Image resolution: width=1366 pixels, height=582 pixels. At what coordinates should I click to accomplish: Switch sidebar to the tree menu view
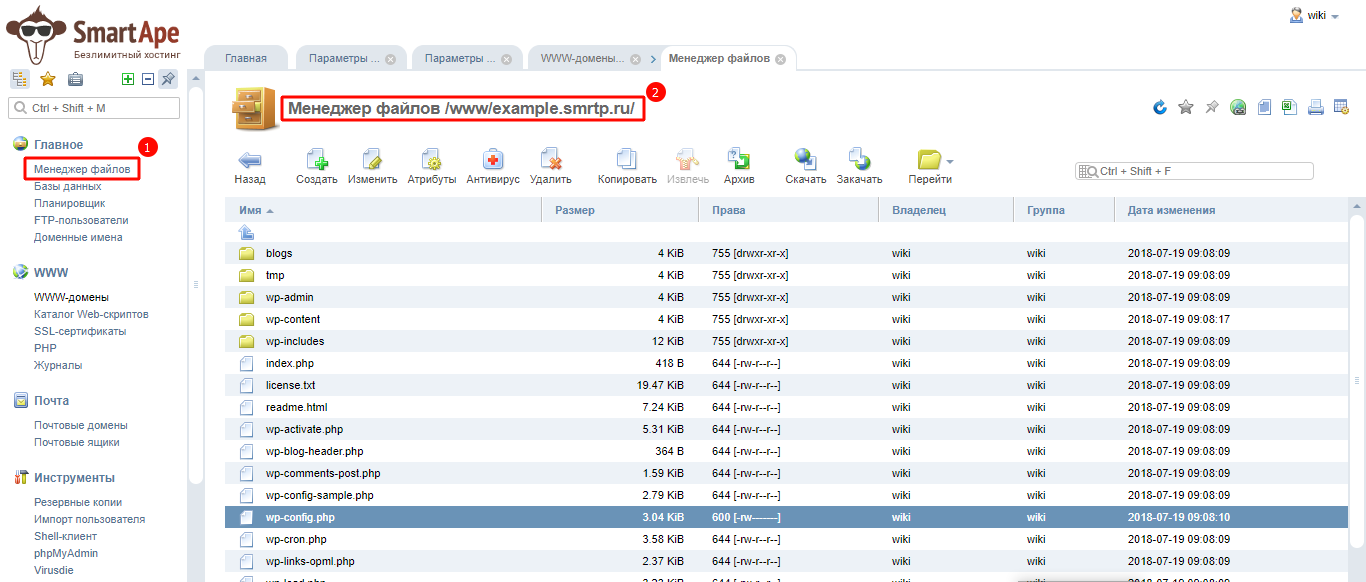tap(19, 80)
